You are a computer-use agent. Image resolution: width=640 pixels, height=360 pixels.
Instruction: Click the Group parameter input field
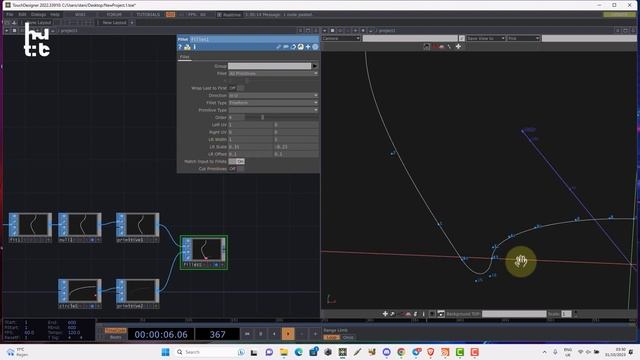click(270, 66)
